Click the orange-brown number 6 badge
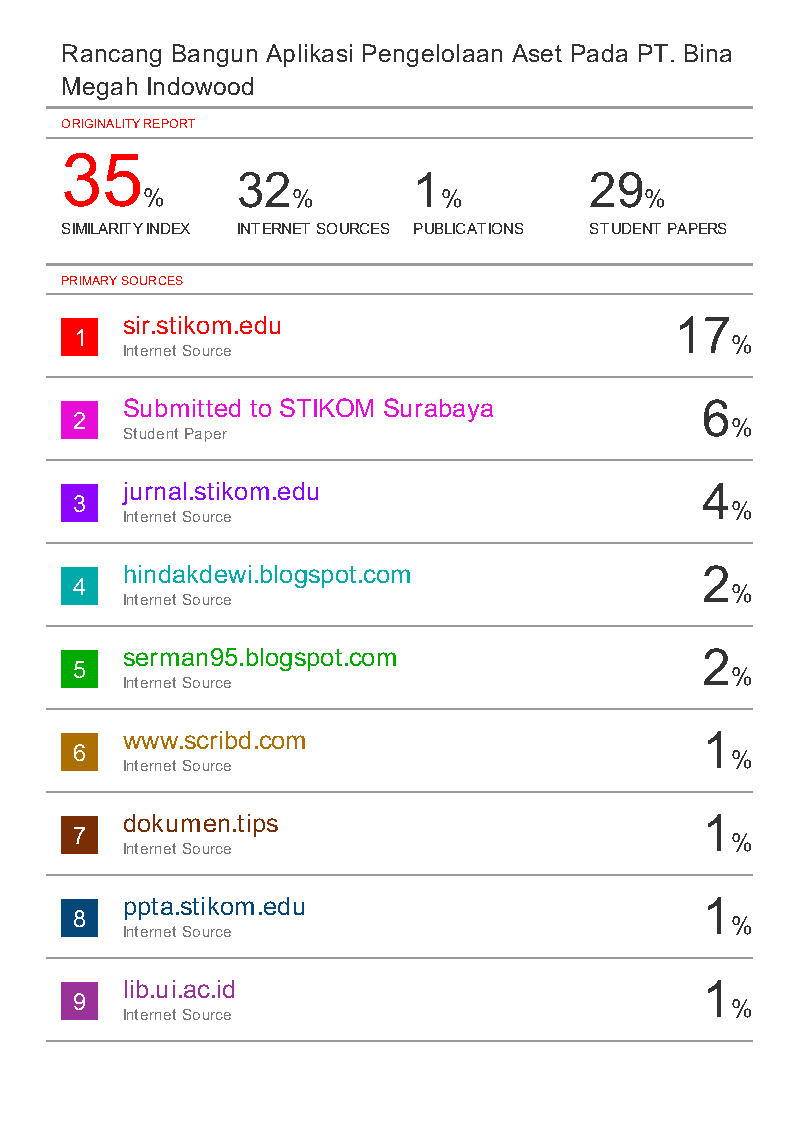This screenshot has width=793, height=1123. (x=79, y=752)
